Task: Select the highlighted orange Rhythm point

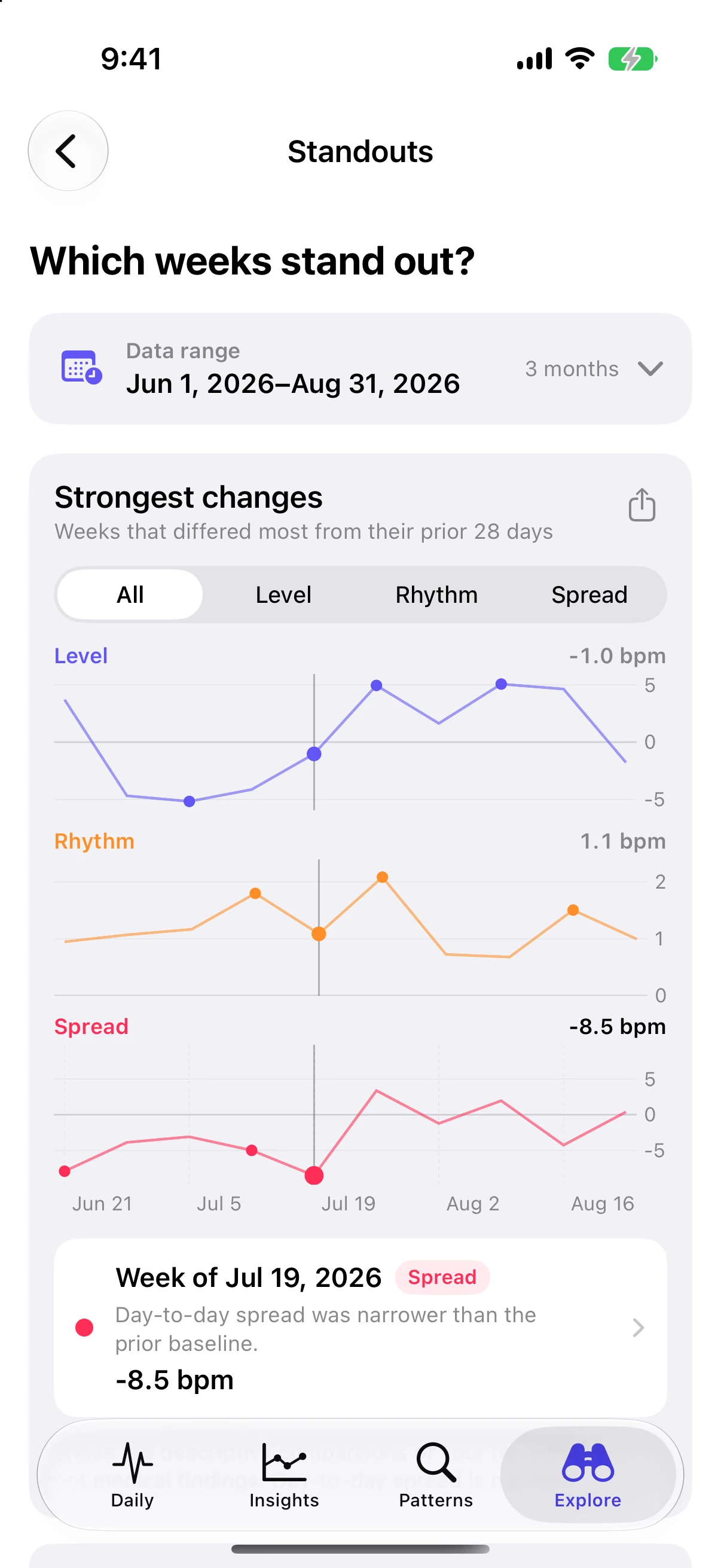Action: tap(319, 934)
